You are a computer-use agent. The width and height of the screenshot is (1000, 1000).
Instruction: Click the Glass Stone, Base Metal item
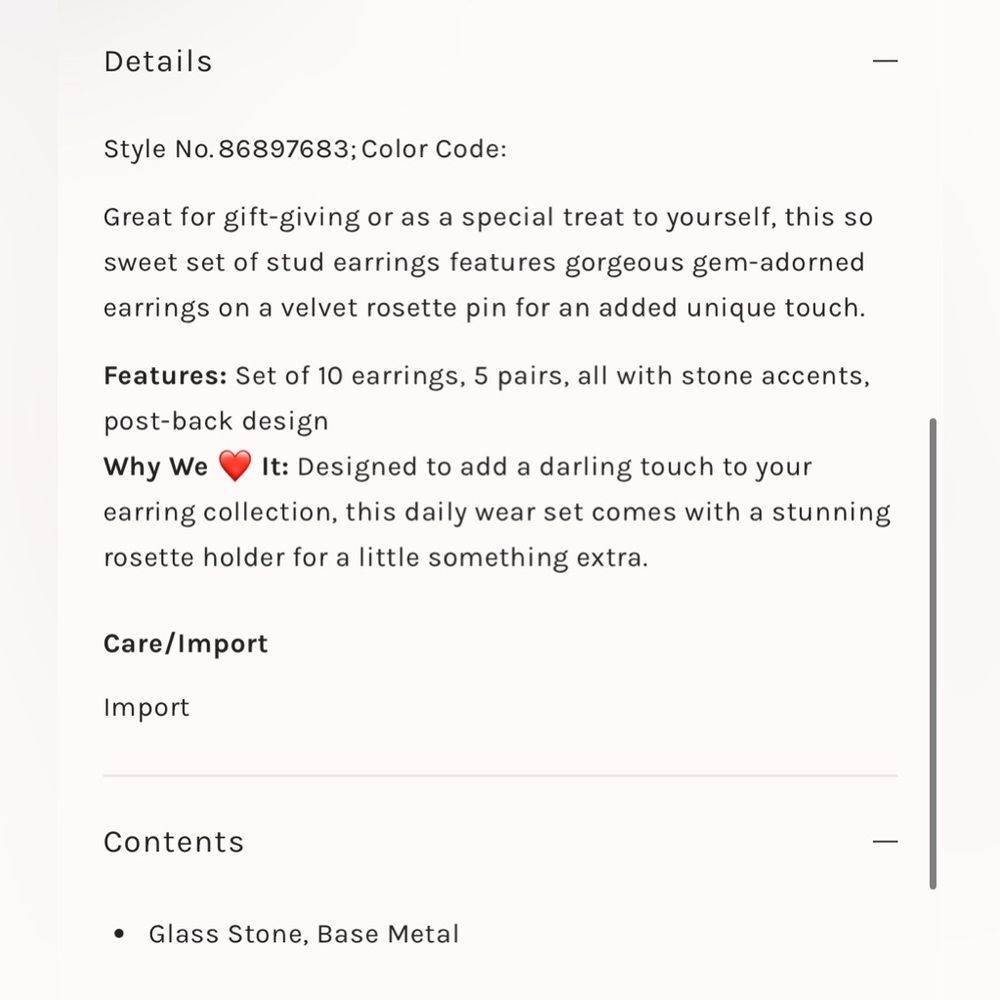click(x=304, y=934)
